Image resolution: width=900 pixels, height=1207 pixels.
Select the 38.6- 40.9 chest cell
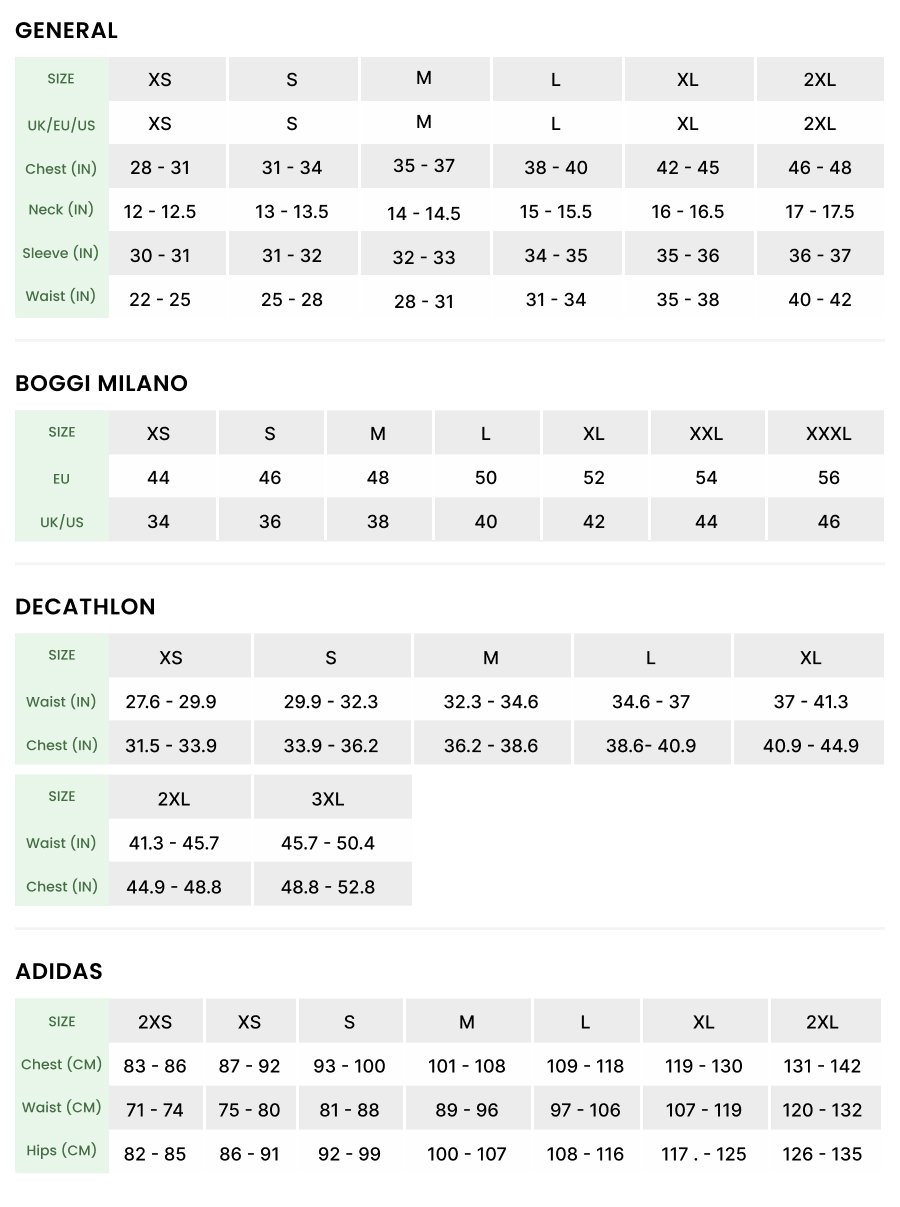coord(651,746)
